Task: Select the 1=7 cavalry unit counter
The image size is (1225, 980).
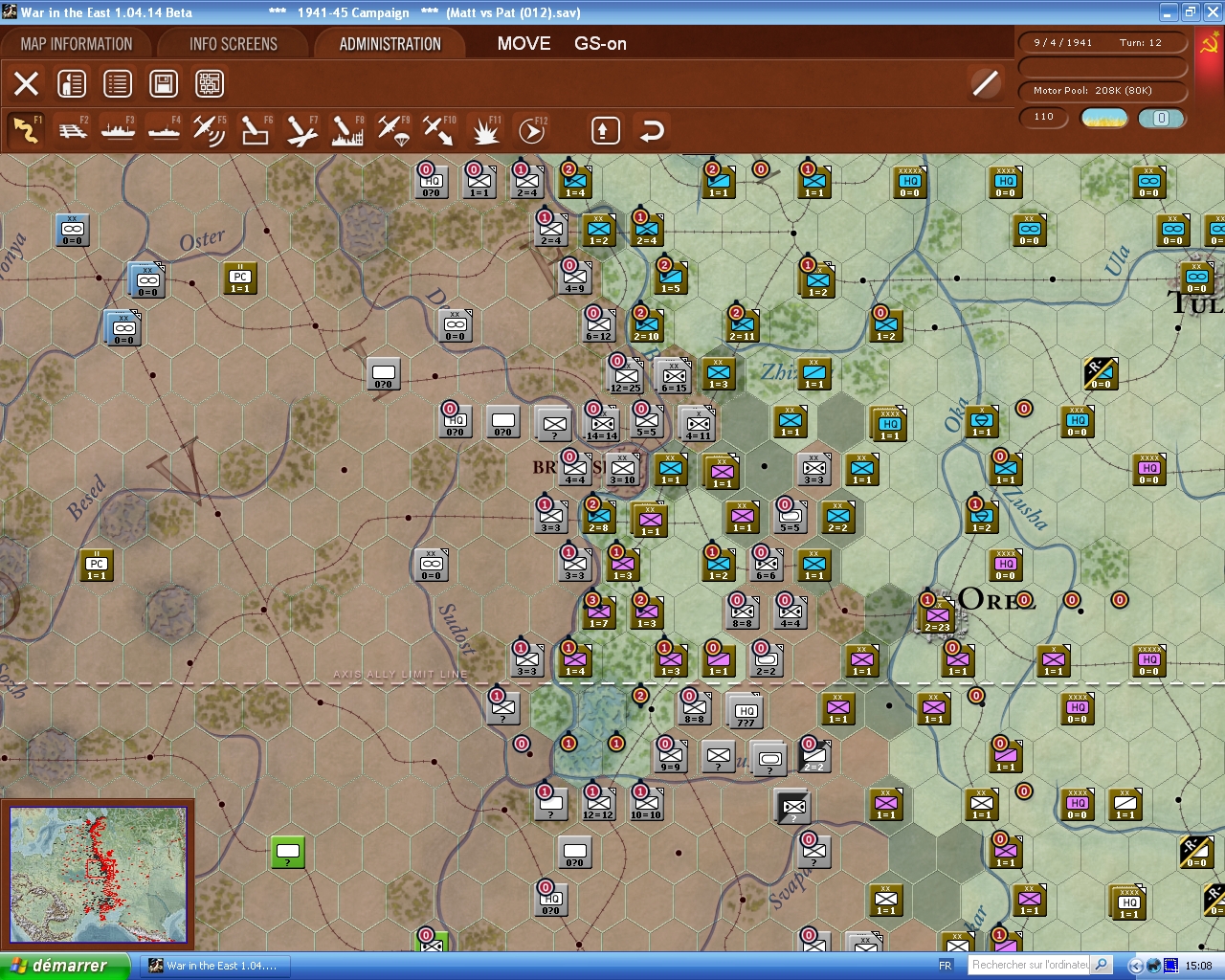Action: (x=599, y=612)
